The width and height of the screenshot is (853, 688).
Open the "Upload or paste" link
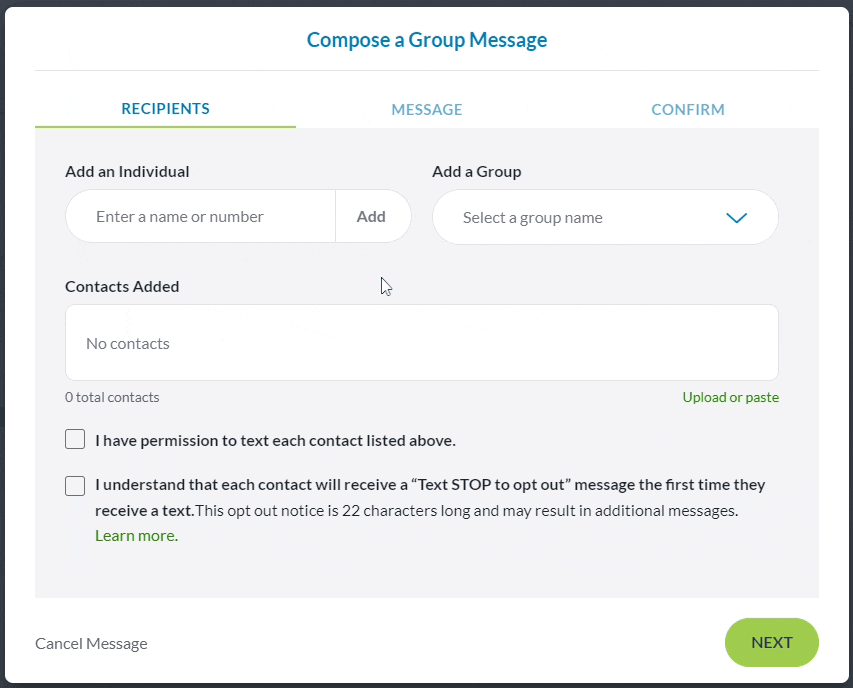[x=730, y=397]
